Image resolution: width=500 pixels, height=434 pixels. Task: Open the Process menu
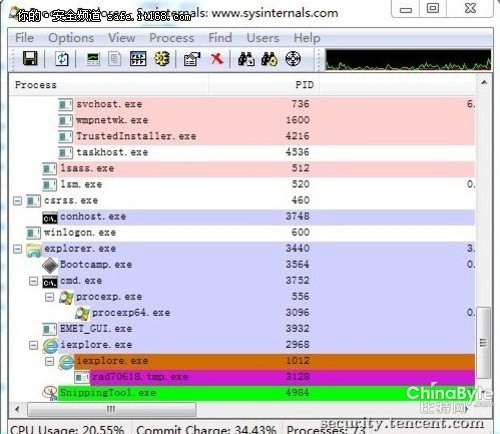coord(171,38)
